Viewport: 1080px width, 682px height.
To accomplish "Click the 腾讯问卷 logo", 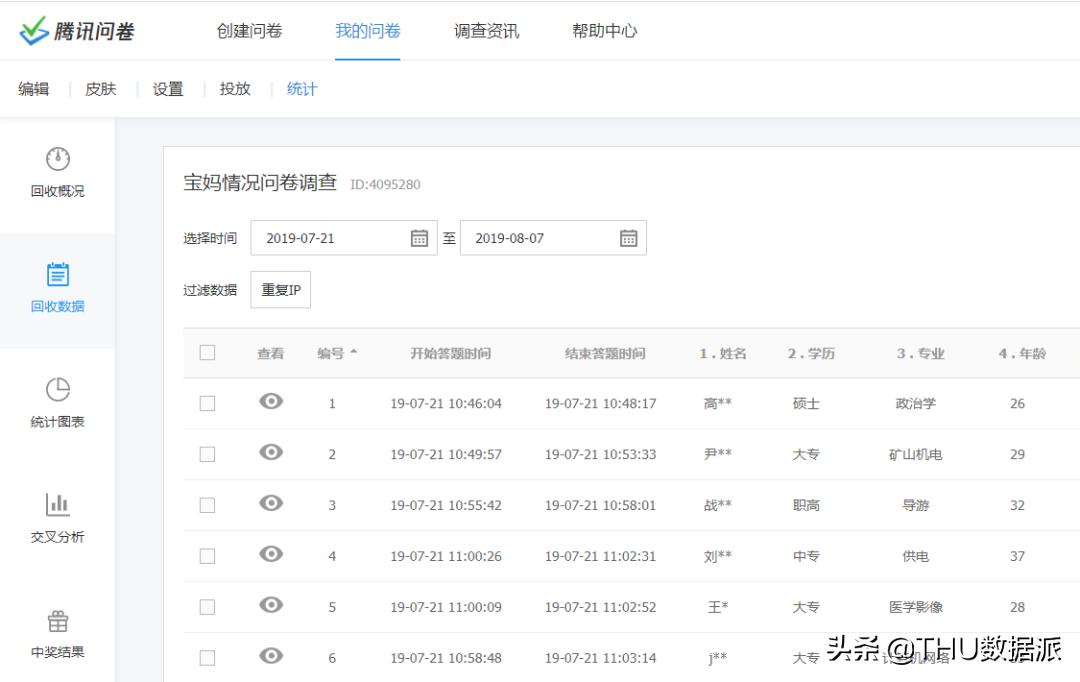I will click(80, 30).
